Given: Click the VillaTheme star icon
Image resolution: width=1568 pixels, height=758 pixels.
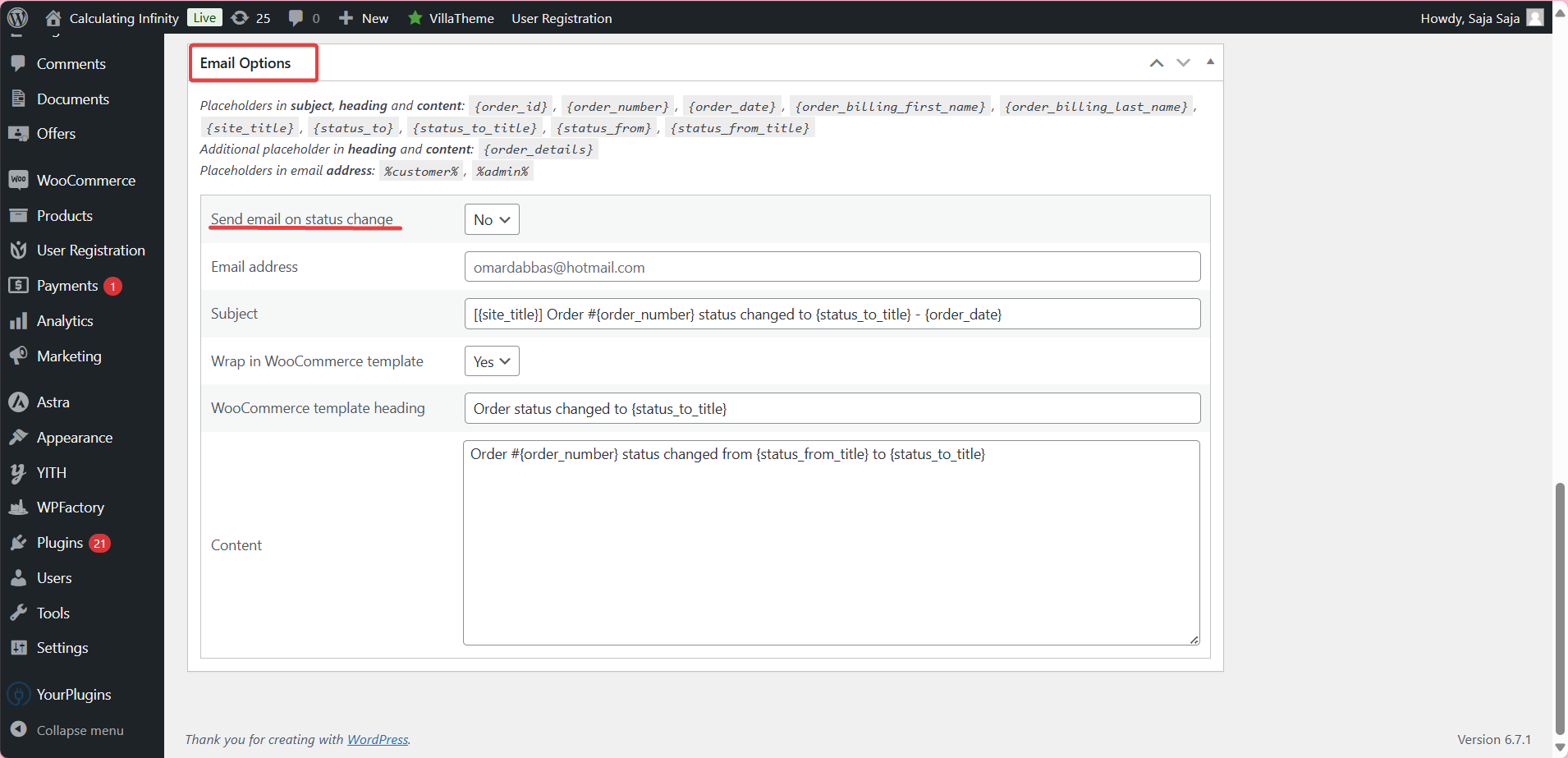Looking at the screenshot, I should click(x=415, y=18).
